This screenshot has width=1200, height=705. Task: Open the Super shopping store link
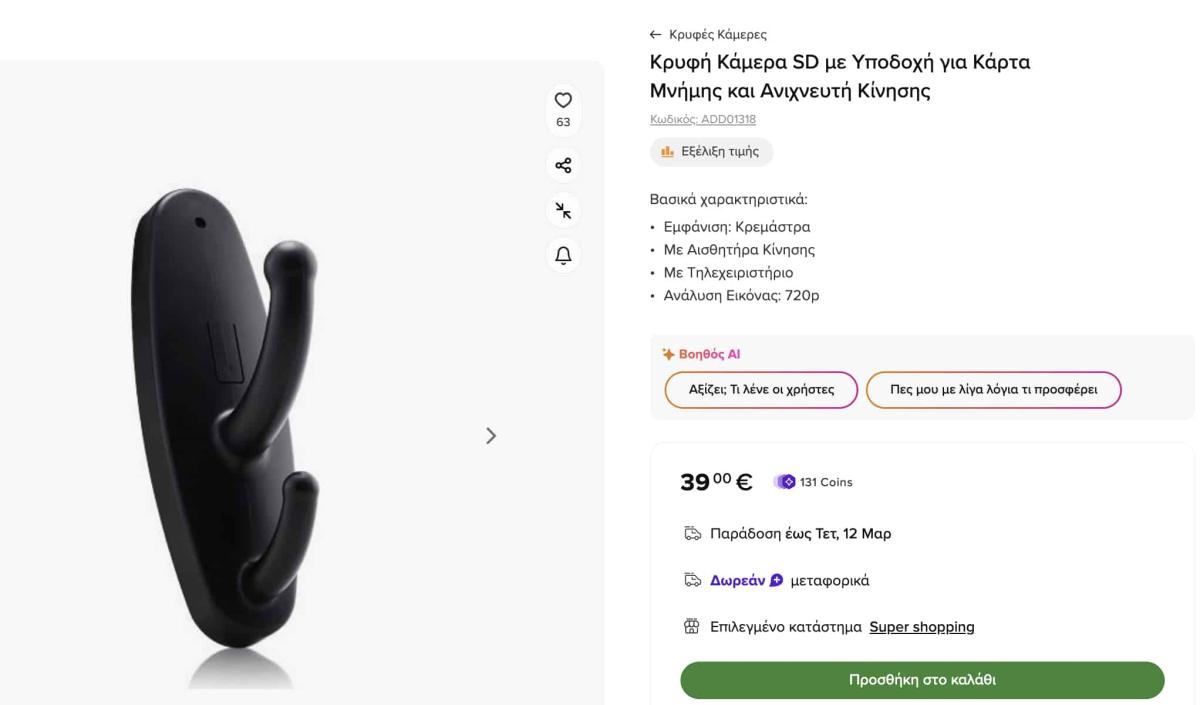pyautogui.click(x=921, y=627)
